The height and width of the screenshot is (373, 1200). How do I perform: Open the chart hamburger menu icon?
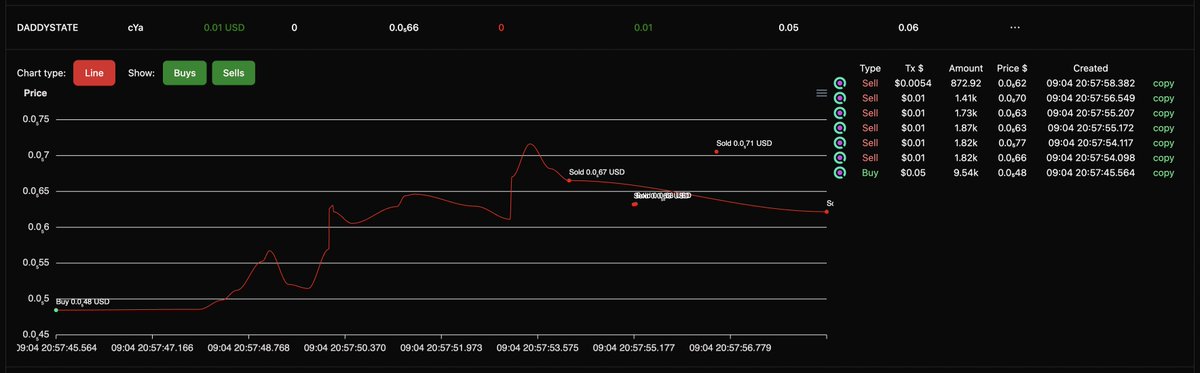point(822,93)
